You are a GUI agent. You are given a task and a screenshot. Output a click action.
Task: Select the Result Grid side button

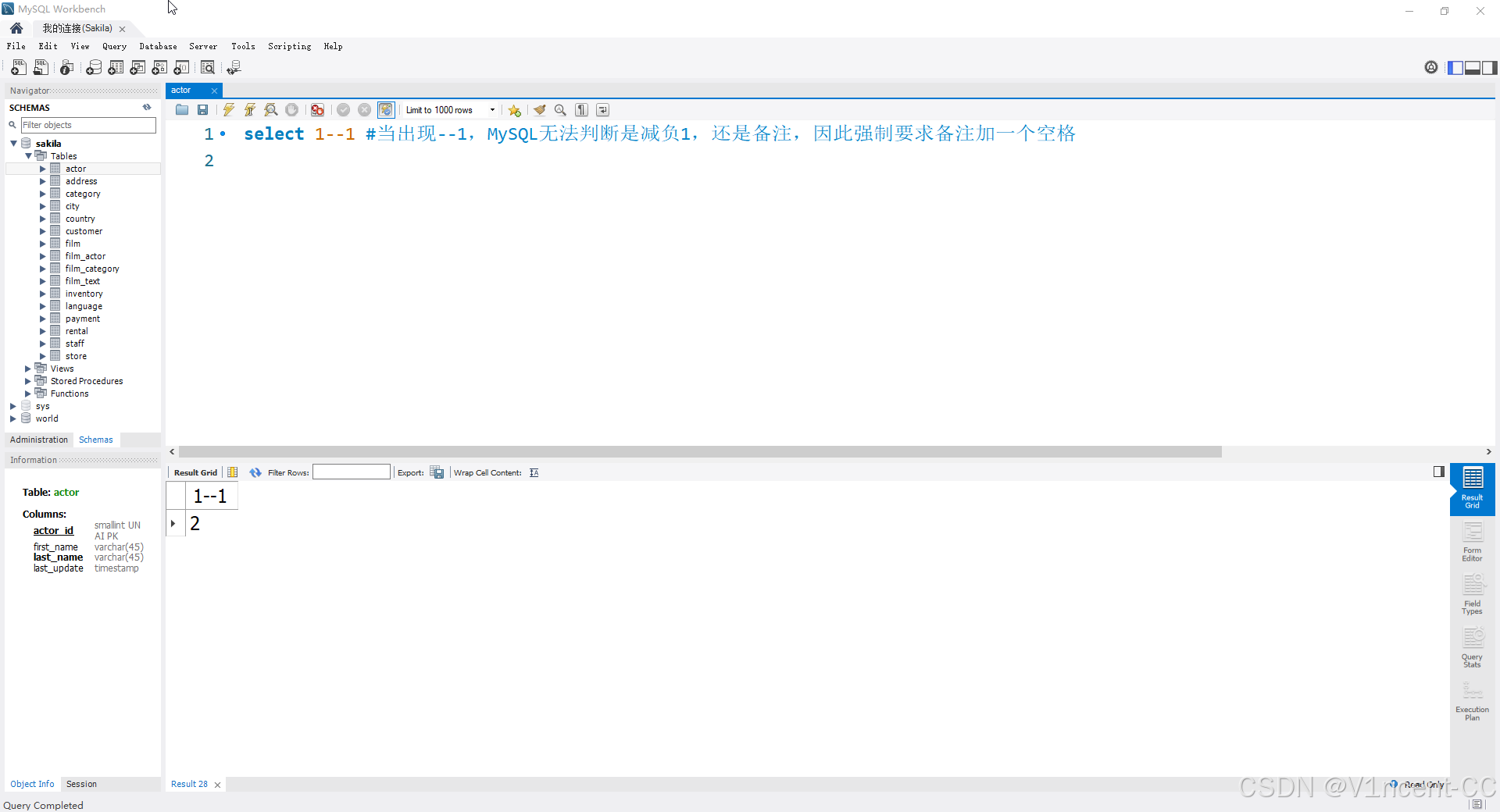[1473, 489]
